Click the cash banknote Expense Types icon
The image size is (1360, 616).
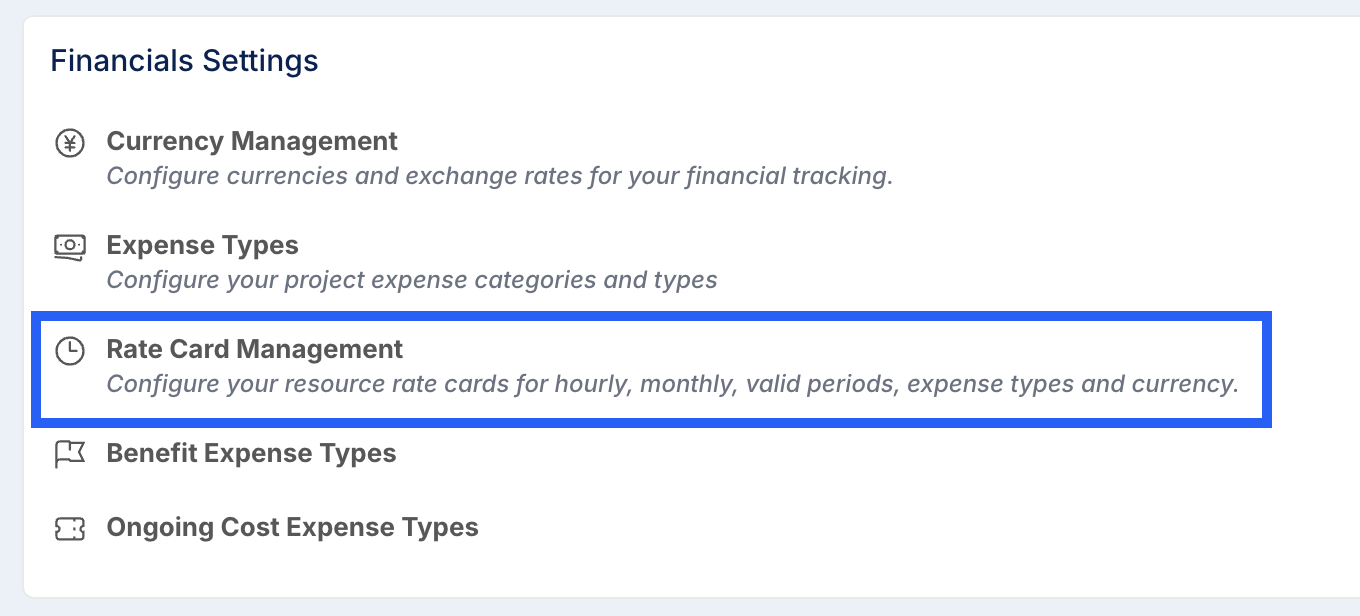(69, 247)
